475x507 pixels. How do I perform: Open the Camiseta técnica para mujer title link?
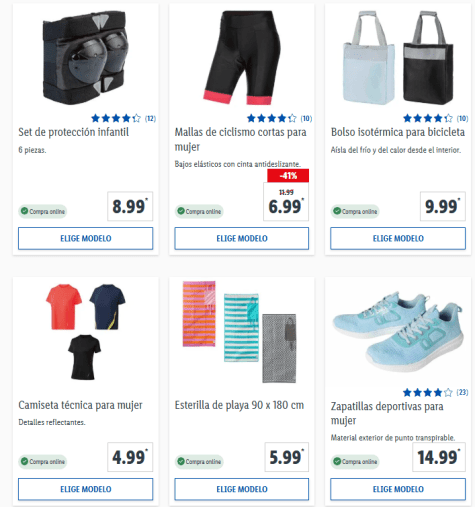[x=80, y=405]
